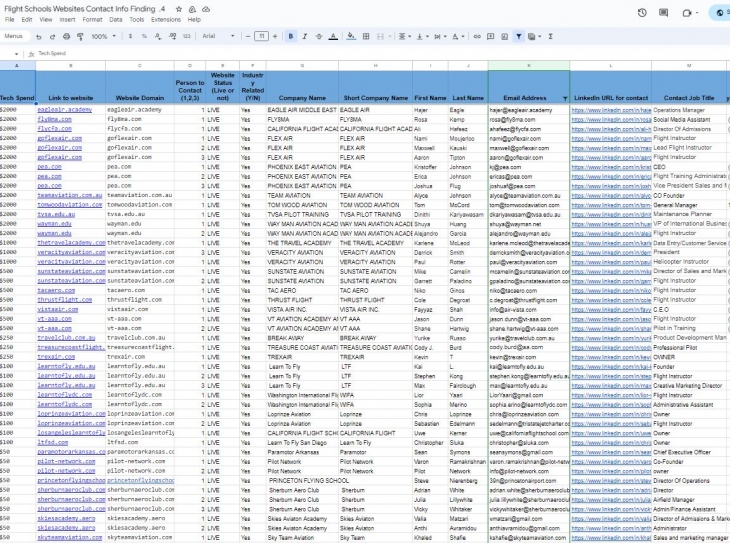Check the cloud save status icon
This screenshot has height=543, width=730.
coord(206,9)
